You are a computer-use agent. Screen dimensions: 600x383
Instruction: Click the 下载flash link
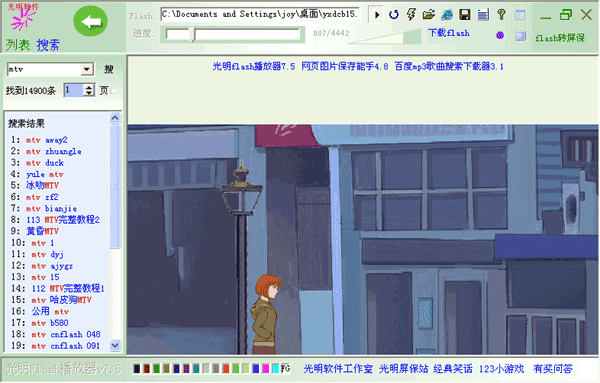tap(448, 33)
